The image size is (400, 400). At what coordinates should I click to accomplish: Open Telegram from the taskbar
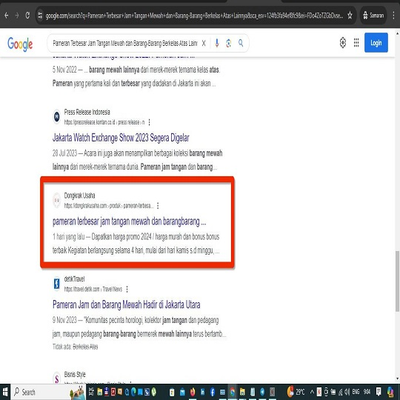[x=262, y=392]
